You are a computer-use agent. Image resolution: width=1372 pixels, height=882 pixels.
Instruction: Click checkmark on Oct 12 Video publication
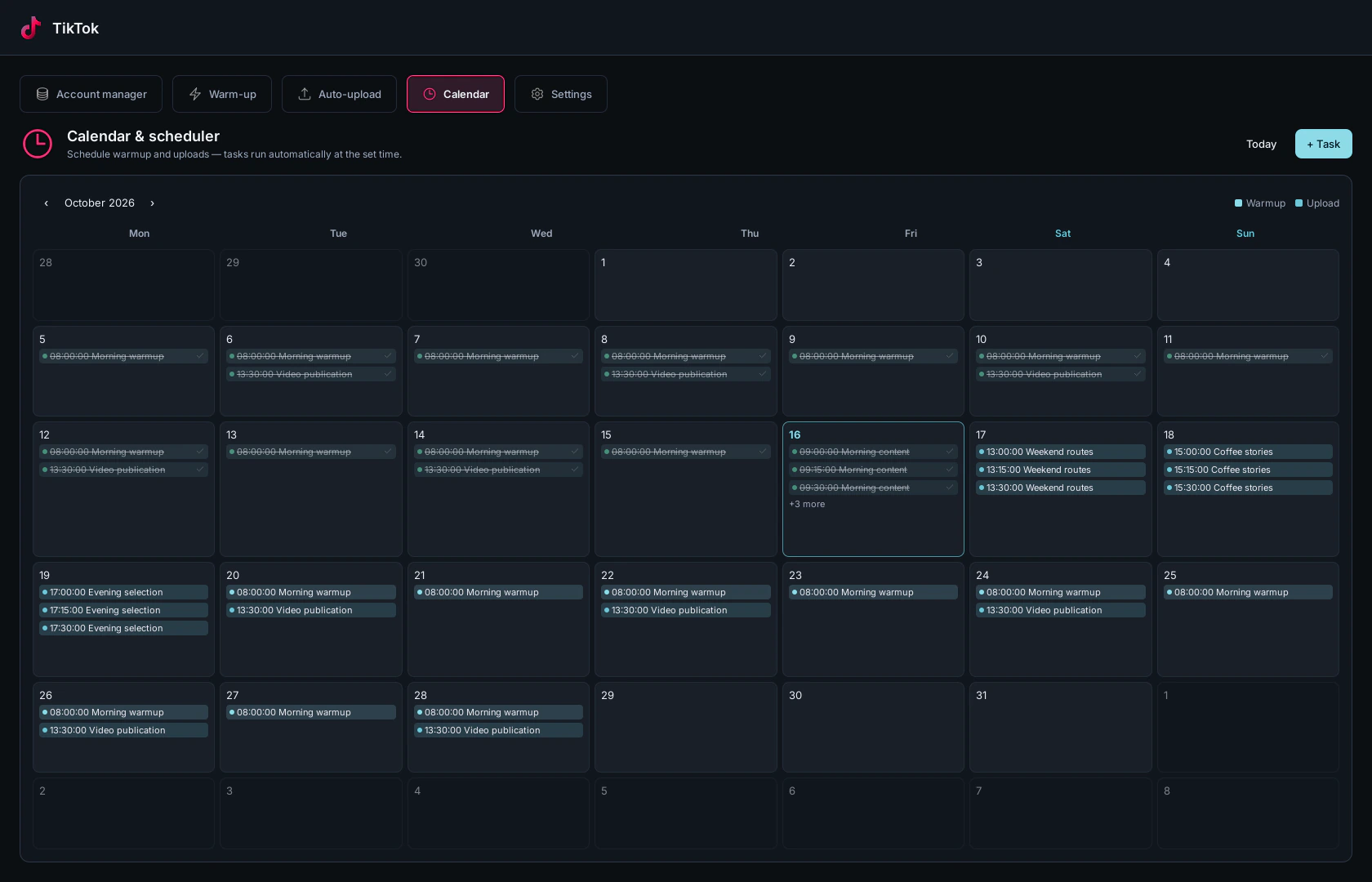click(x=199, y=470)
